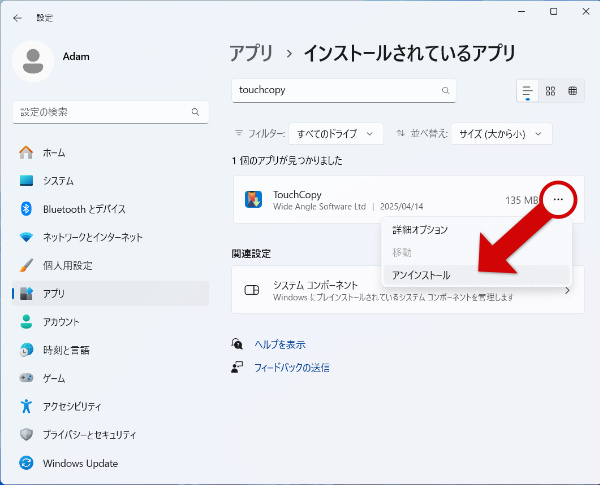Choose アンインストール from the menu
600x485 pixels.
(x=476, y=275)
